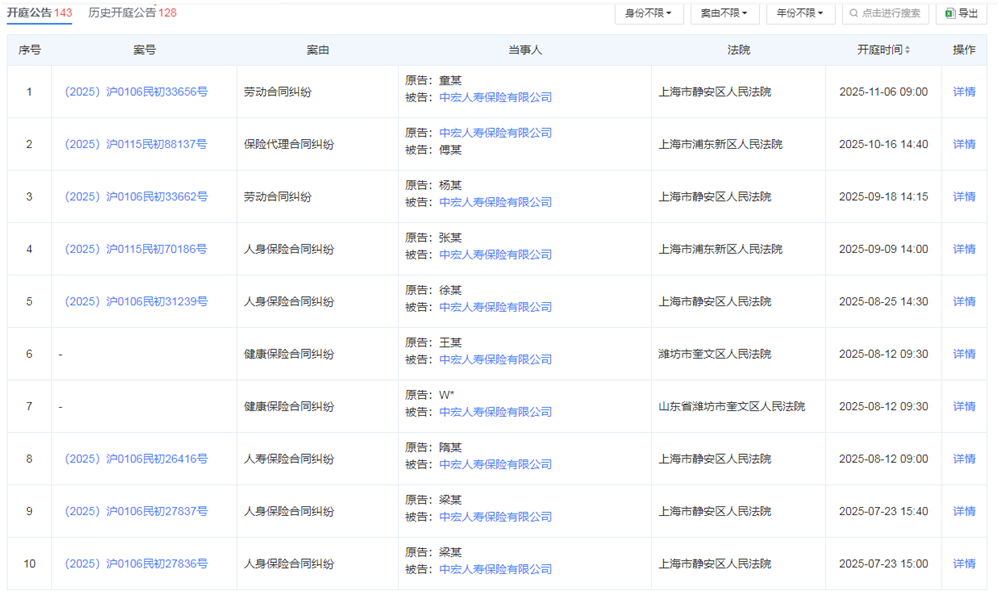Viewport: 999px width, 601px height.
Task: Open 详情 for the 2025-07-23 15:40 hearing
Action: [x=964, y=511]
